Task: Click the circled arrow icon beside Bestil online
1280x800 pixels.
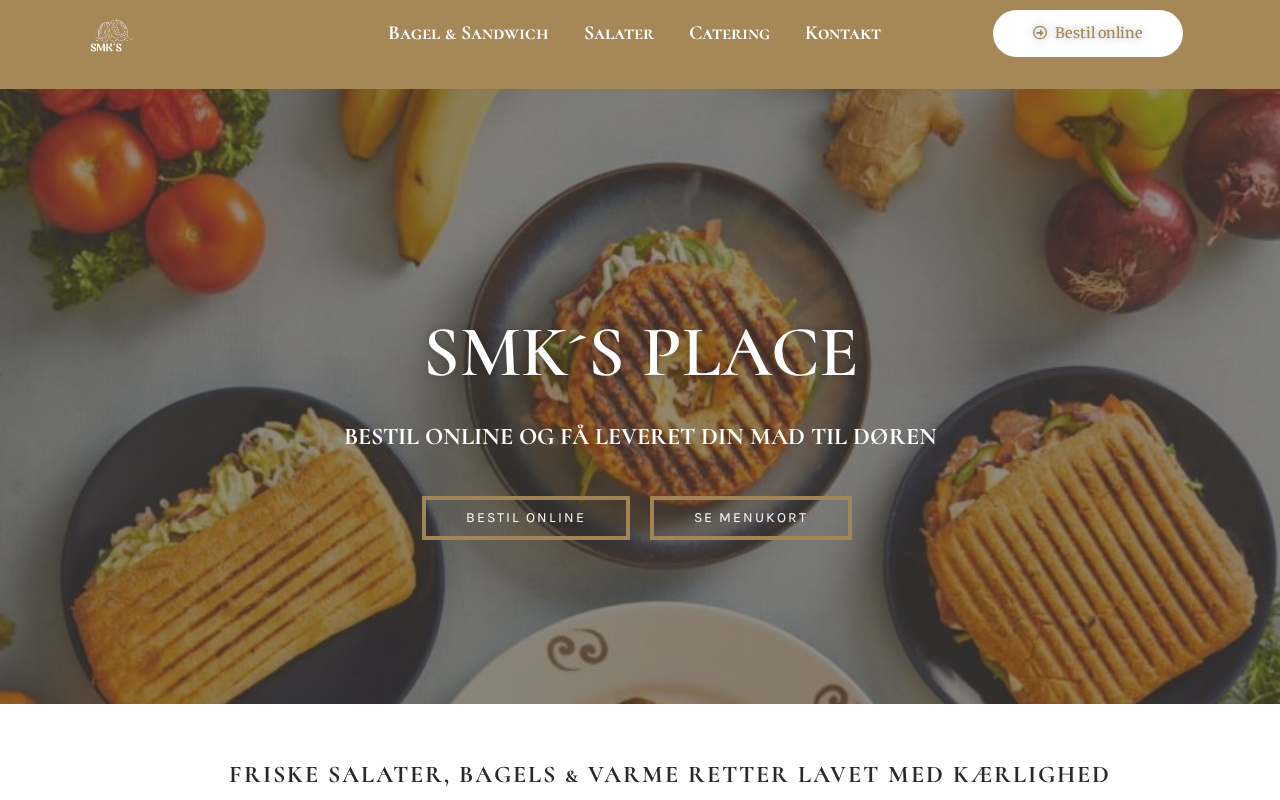Action: (x=1040, y=33)
